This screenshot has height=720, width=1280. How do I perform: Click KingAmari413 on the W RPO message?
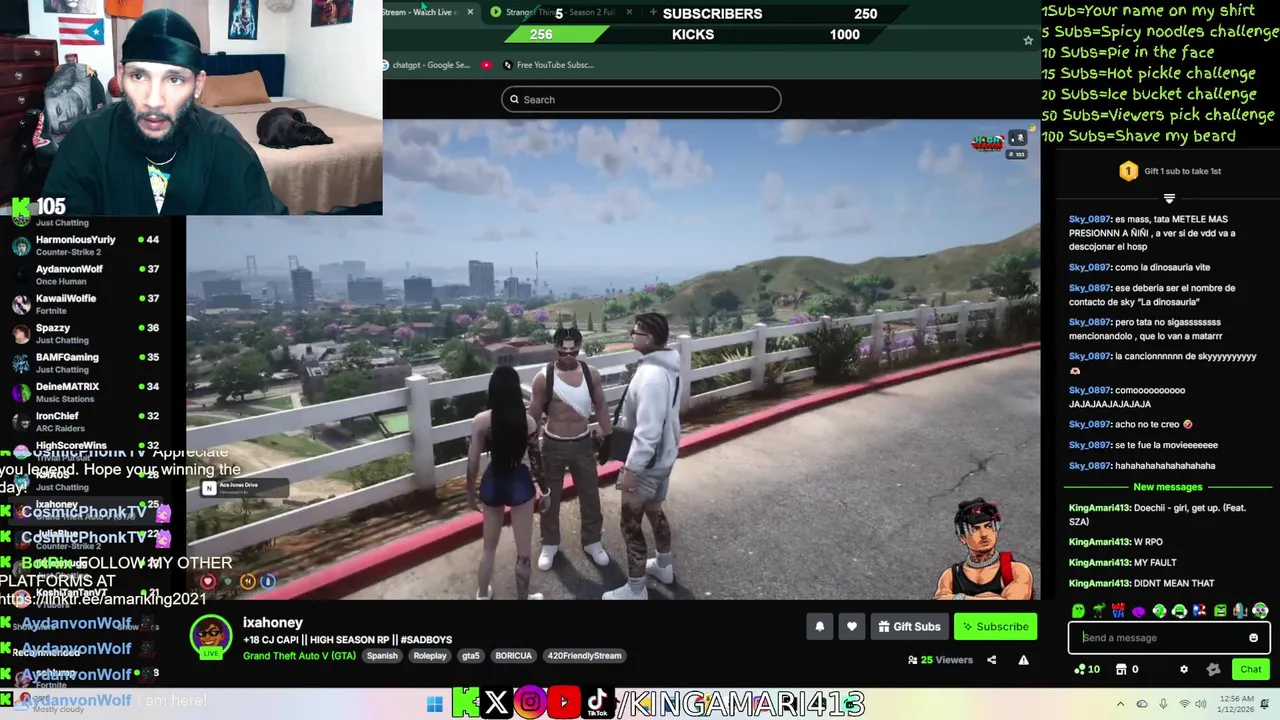[1099, 542]
